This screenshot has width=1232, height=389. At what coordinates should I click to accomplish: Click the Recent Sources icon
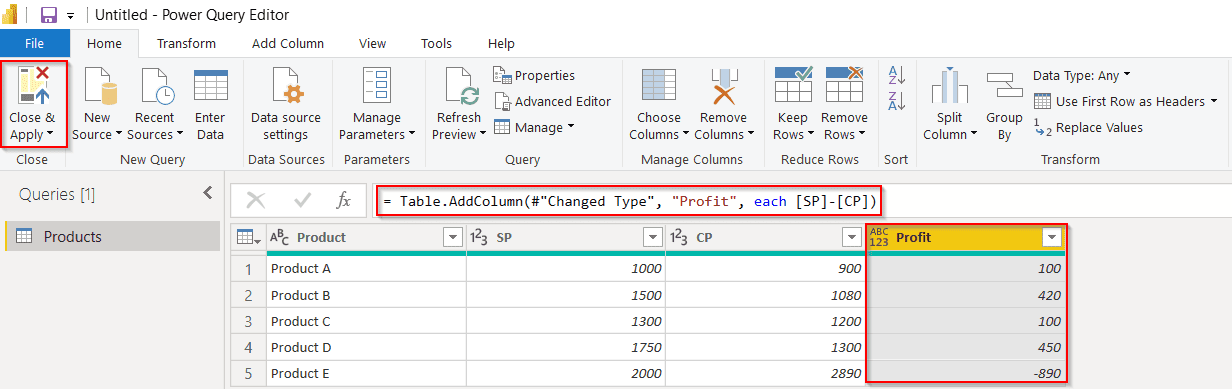pos(155,86)
